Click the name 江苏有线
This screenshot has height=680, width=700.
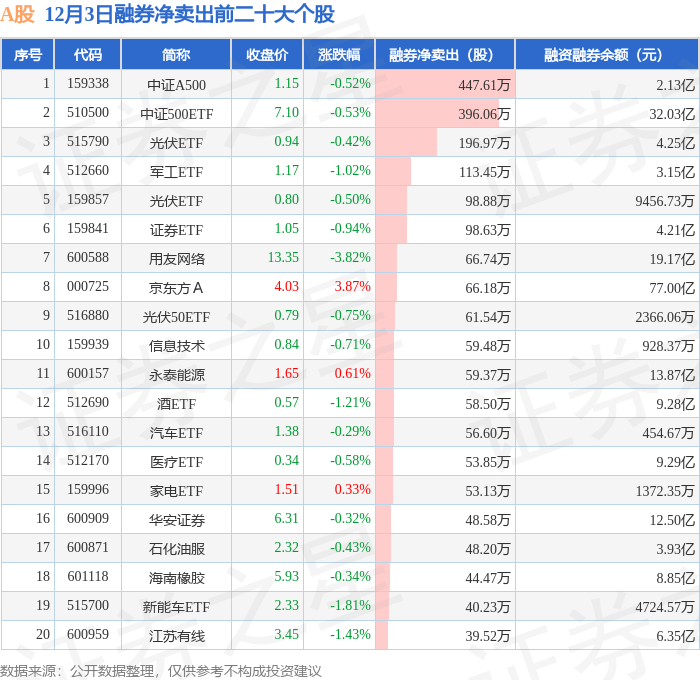click(x=176, y=636)
